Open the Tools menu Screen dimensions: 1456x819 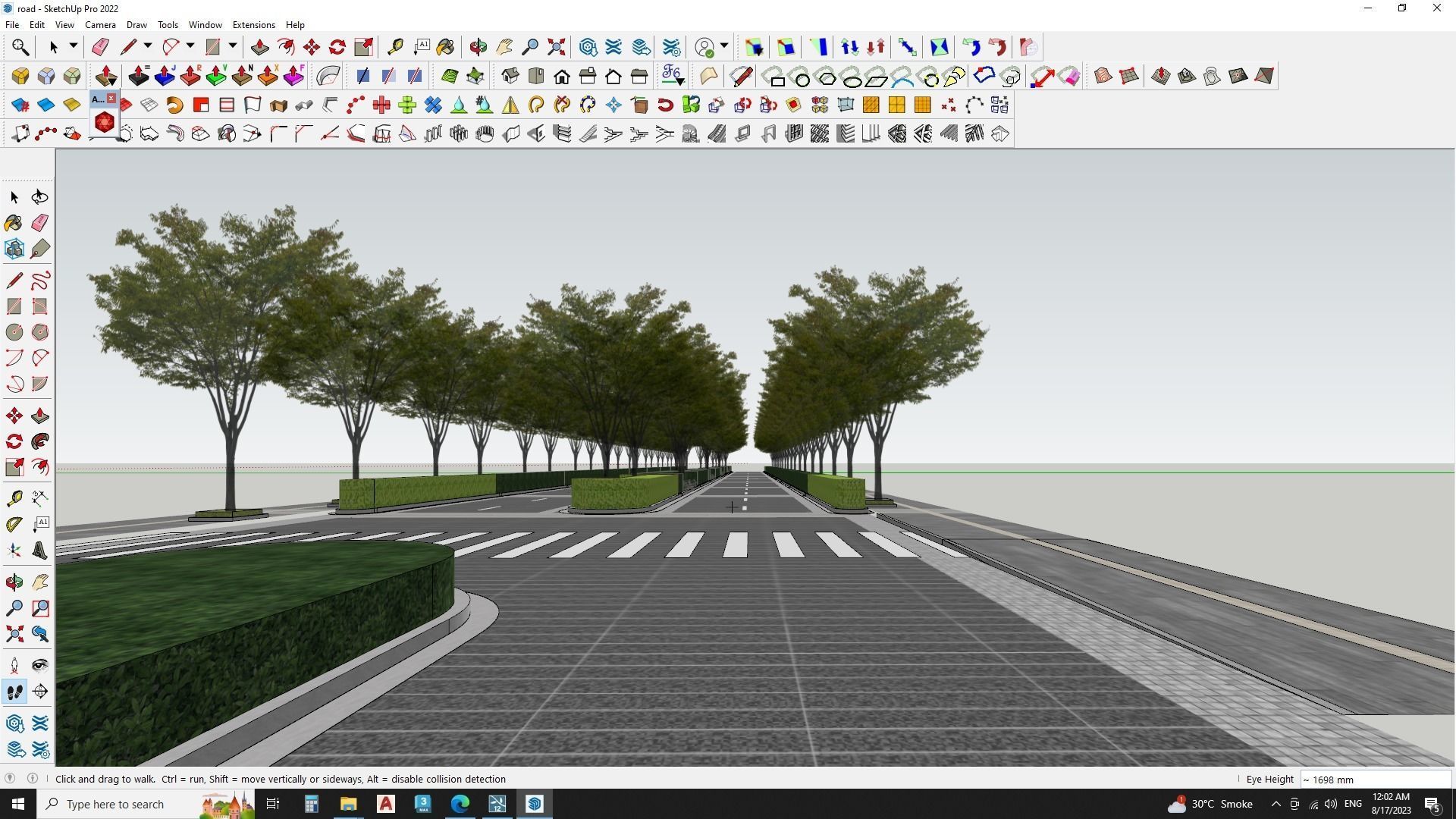click(168, 25)
